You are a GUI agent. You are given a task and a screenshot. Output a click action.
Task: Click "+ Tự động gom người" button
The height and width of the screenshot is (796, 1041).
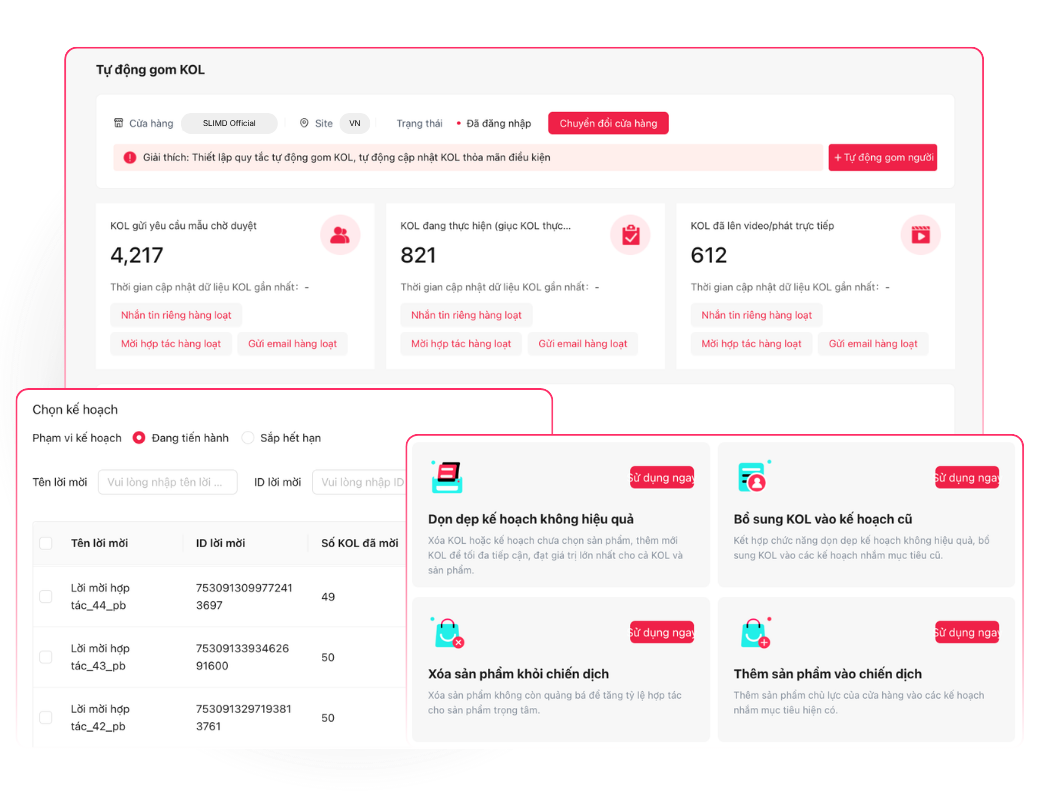(882, 157)
